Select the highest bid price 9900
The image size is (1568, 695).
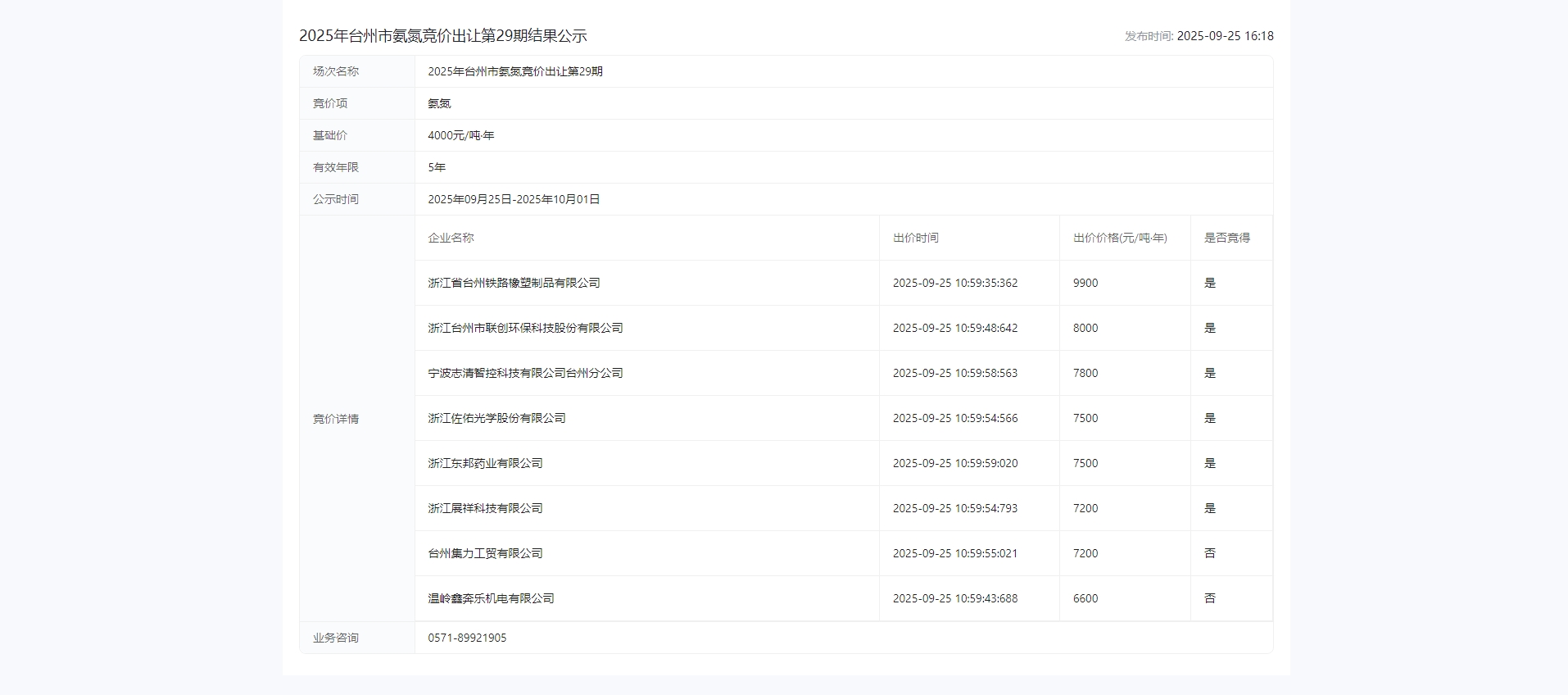pyautogui.click(x=1085, y=283)
